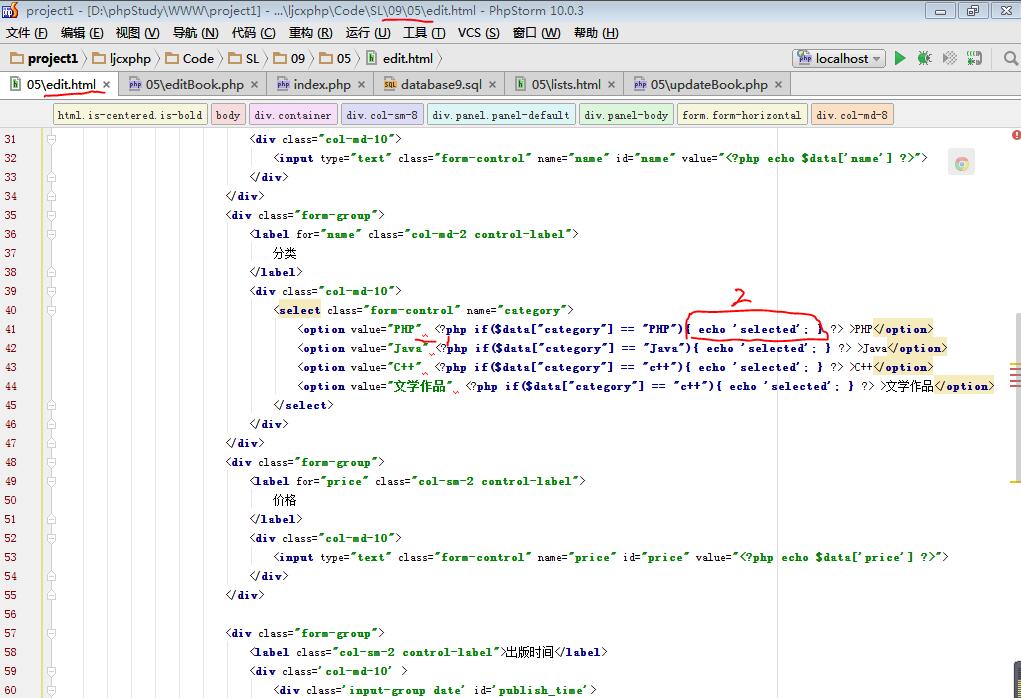Screen dimensions: 1021x698
Task: Select the 05\edit.html tab
Action: pyautogui.click(x=61, y=85)
